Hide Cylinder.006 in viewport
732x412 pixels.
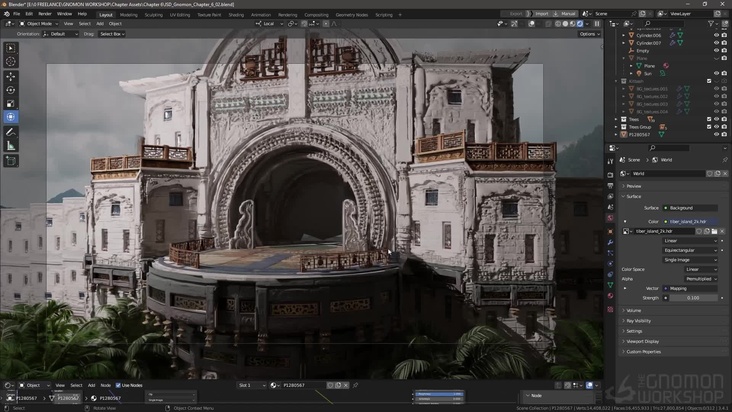click(716, 35)
